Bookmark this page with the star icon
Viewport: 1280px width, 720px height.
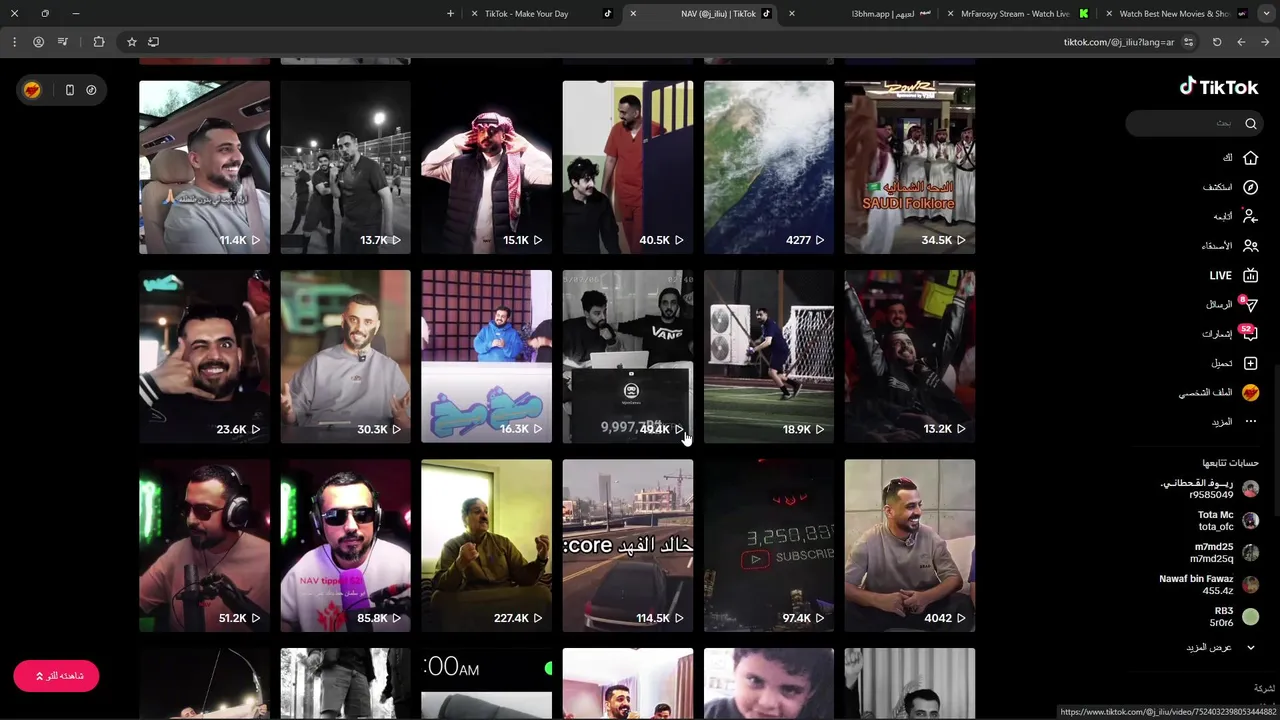131,42
